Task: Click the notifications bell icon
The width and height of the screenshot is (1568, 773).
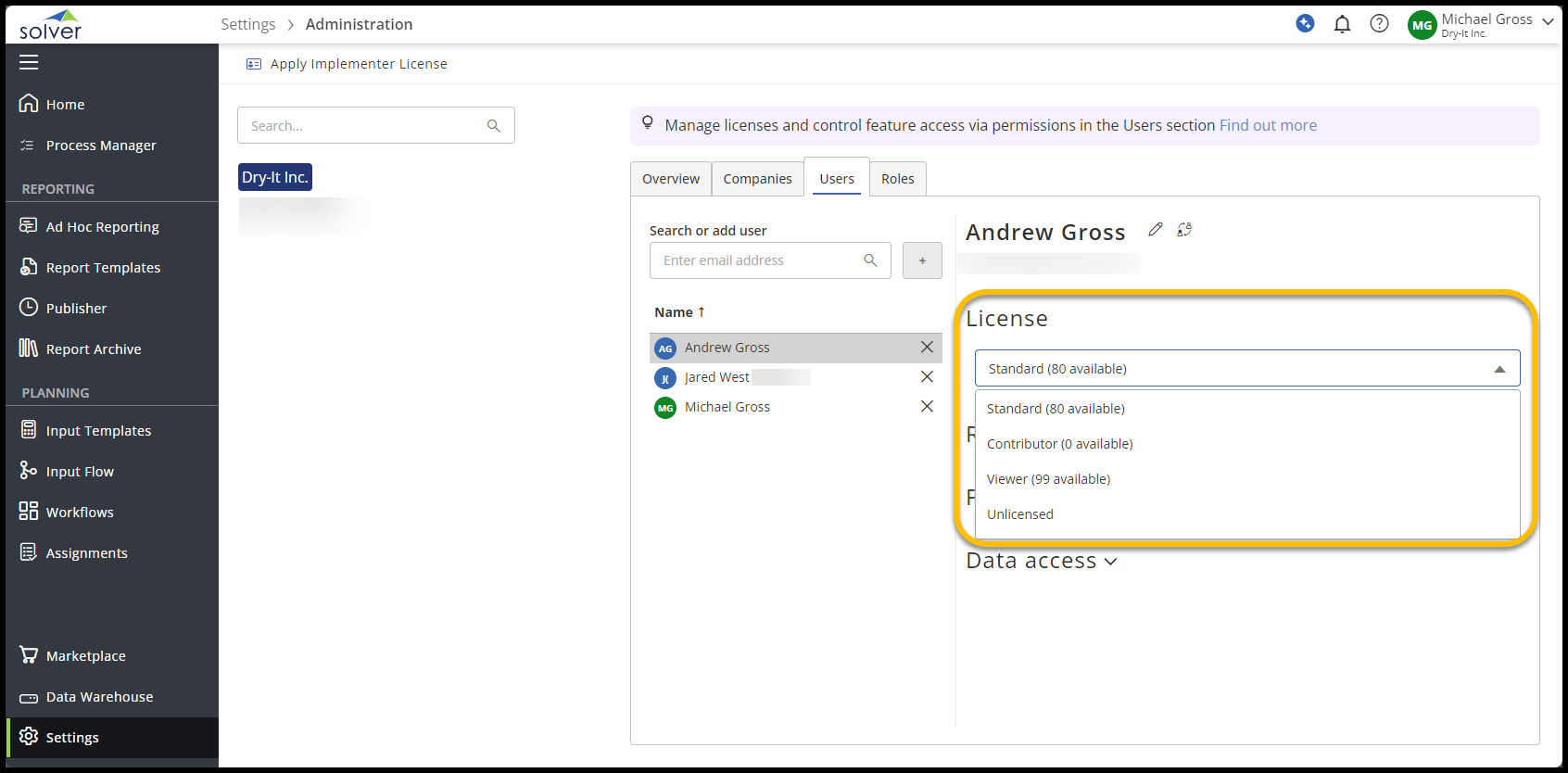Action: (x=1342, y=24)
